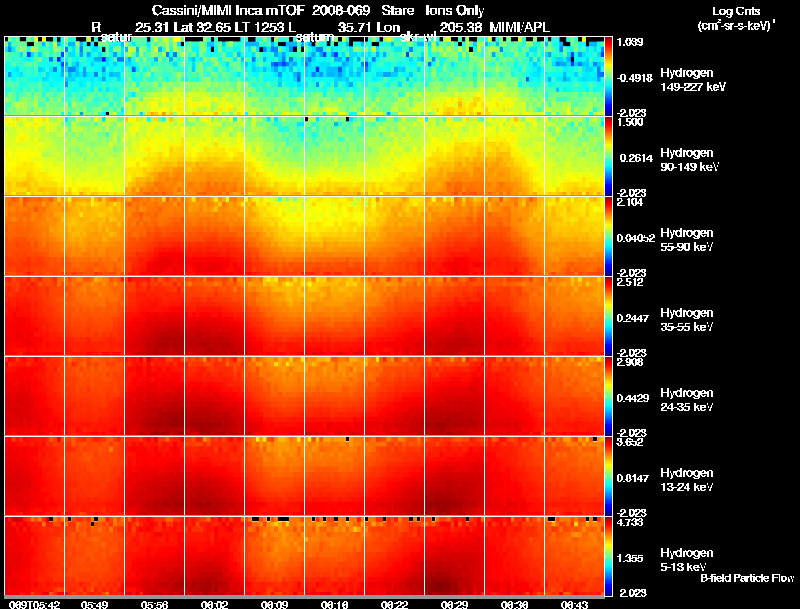The image size is (800, 609).
Task: Open the 5-13 keV image at 06:29
Action: click(454, 556)
